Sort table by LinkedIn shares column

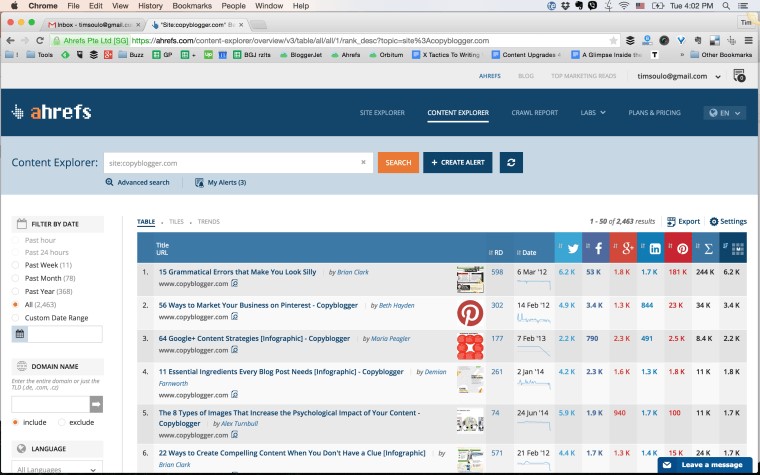point(650,248)
